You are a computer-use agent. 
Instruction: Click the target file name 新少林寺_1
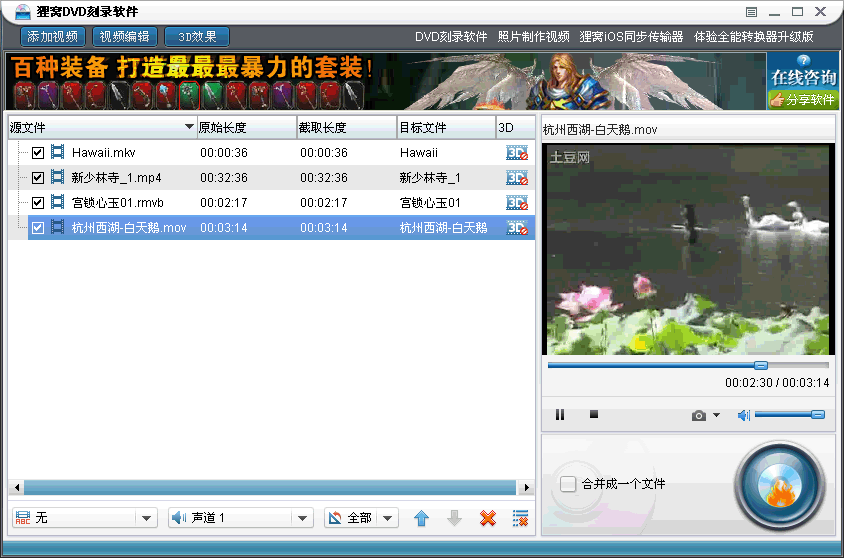pos(430,178)
